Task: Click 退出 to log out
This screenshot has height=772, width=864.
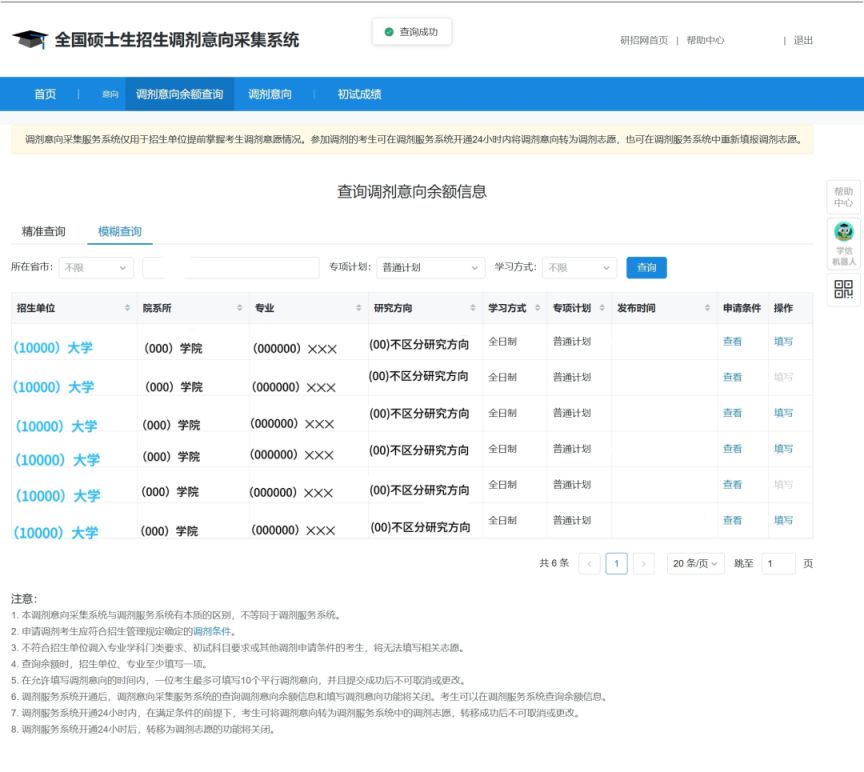Action: (x=805, y=41)
